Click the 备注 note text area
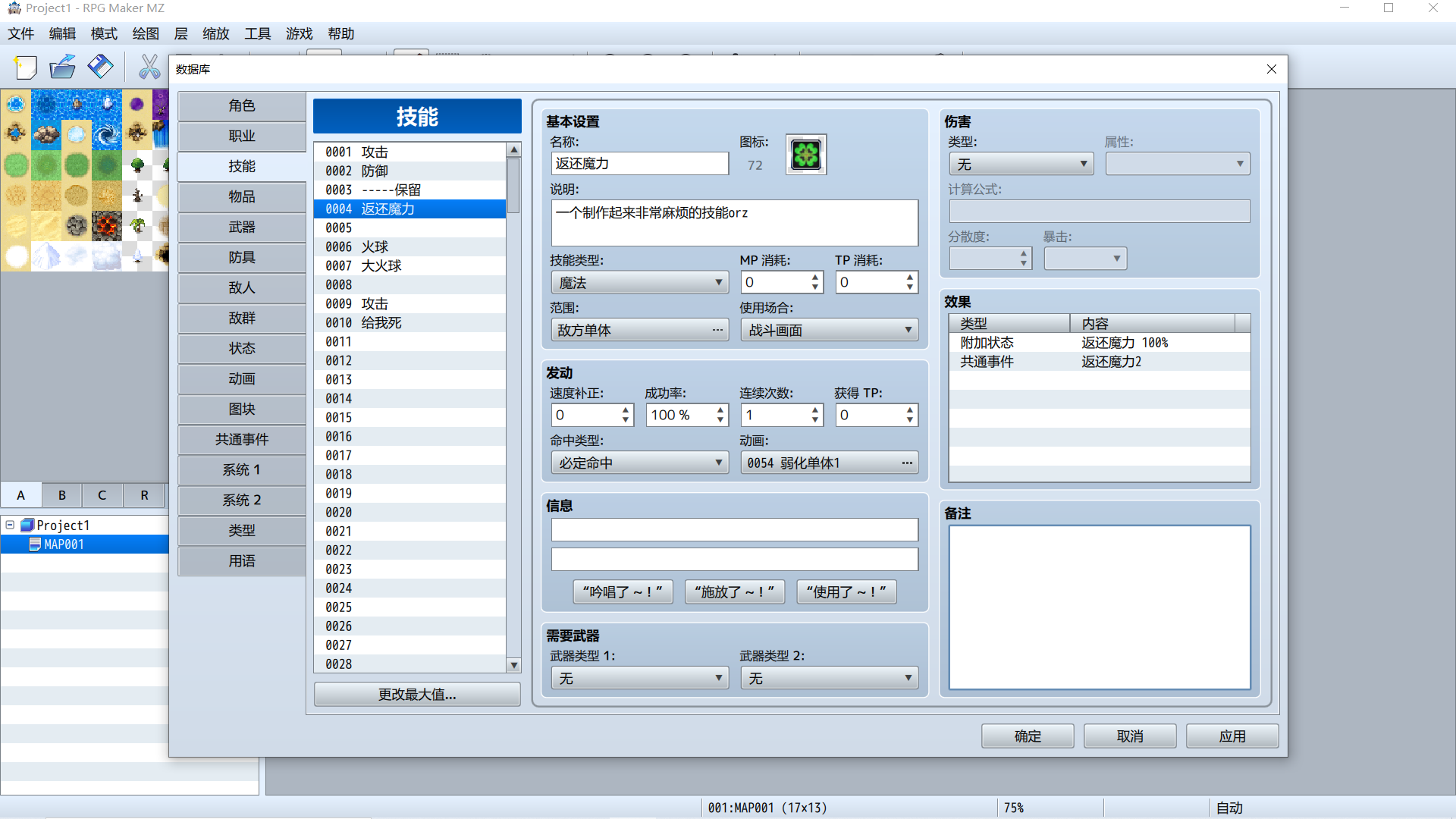Image resolution: width=1456 pixels, height=819 pixels. click(1100, 607)
